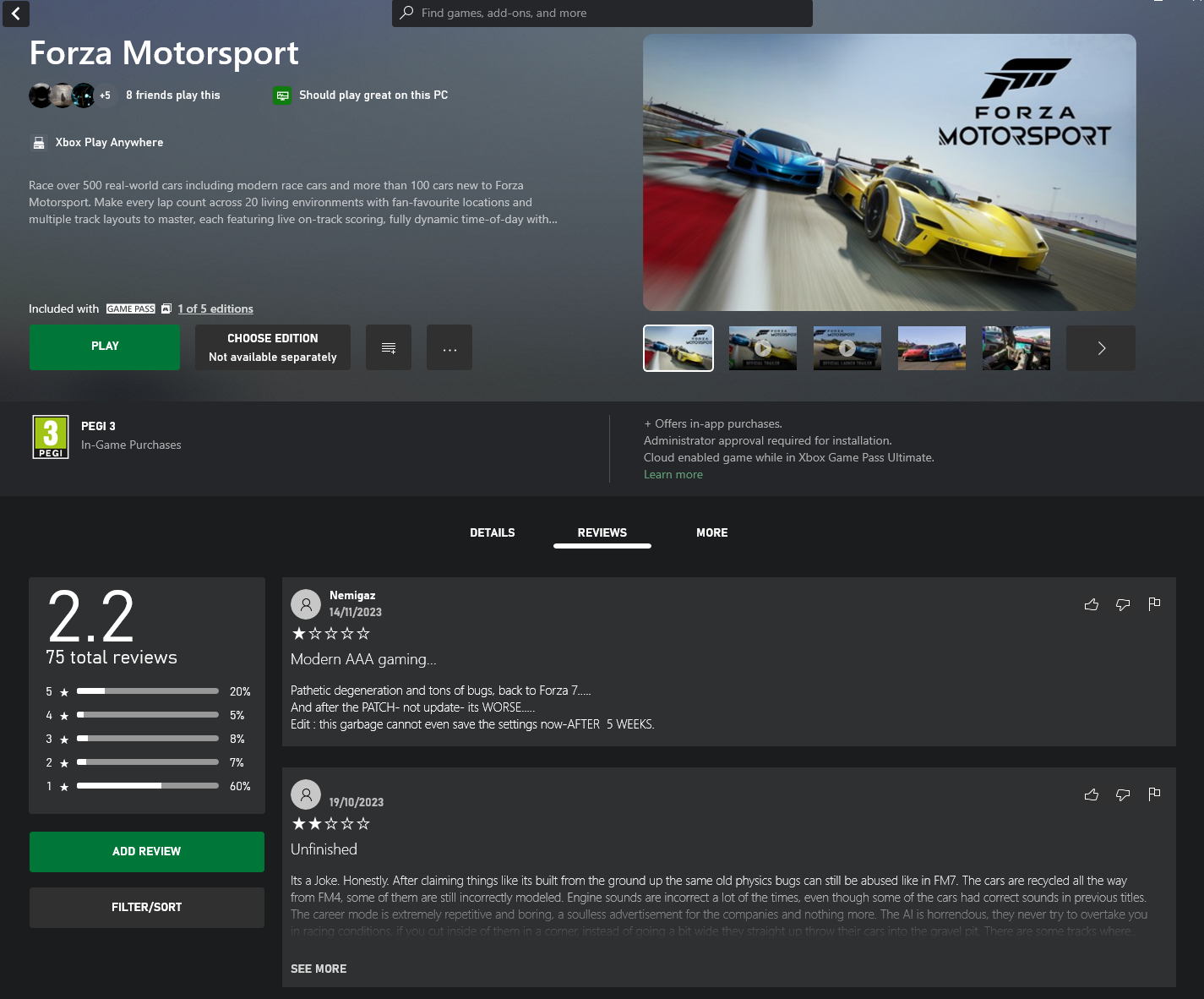Click the search magnifier icon

[407, 13]
